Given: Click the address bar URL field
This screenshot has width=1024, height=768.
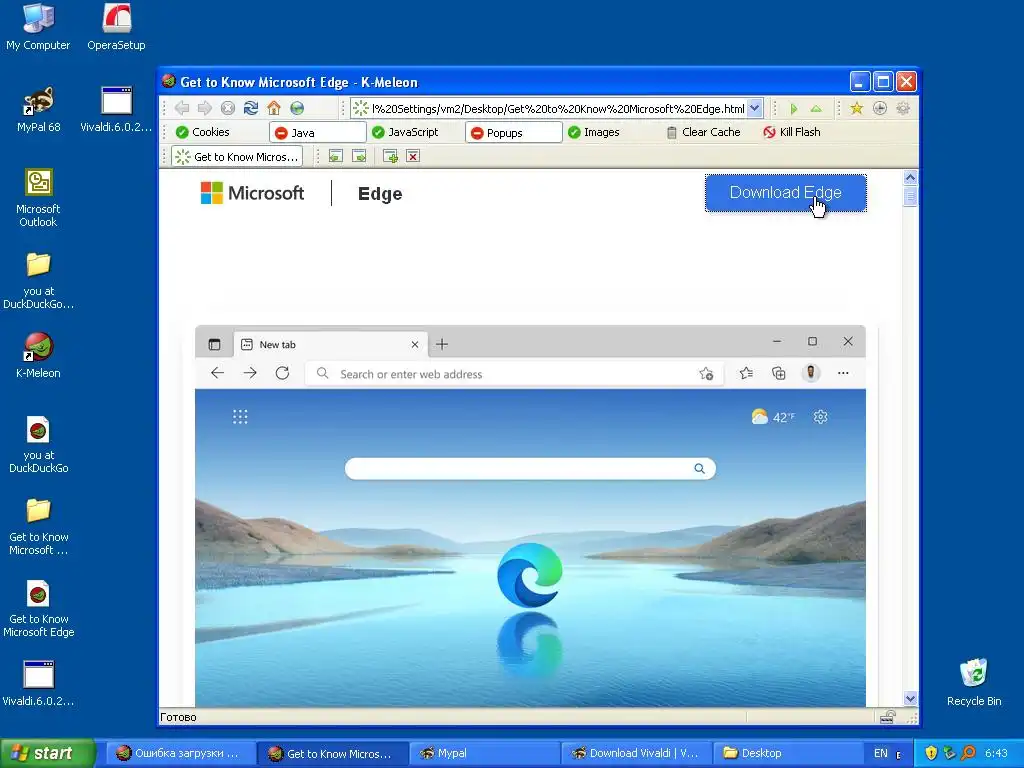Looking at the screenshot, I should click(557, 108).
